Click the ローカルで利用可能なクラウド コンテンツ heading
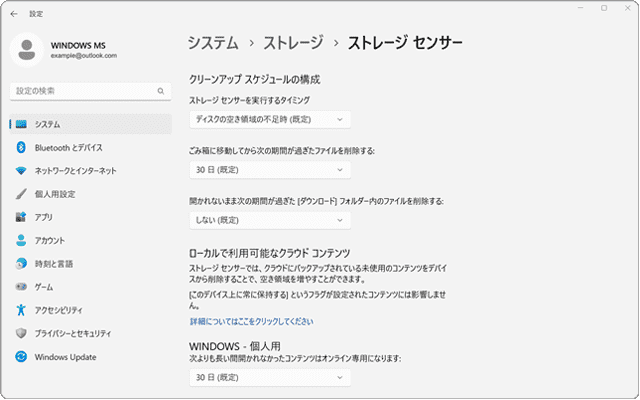This screenshot has height=400, width=640. click(x=269, y=253)
